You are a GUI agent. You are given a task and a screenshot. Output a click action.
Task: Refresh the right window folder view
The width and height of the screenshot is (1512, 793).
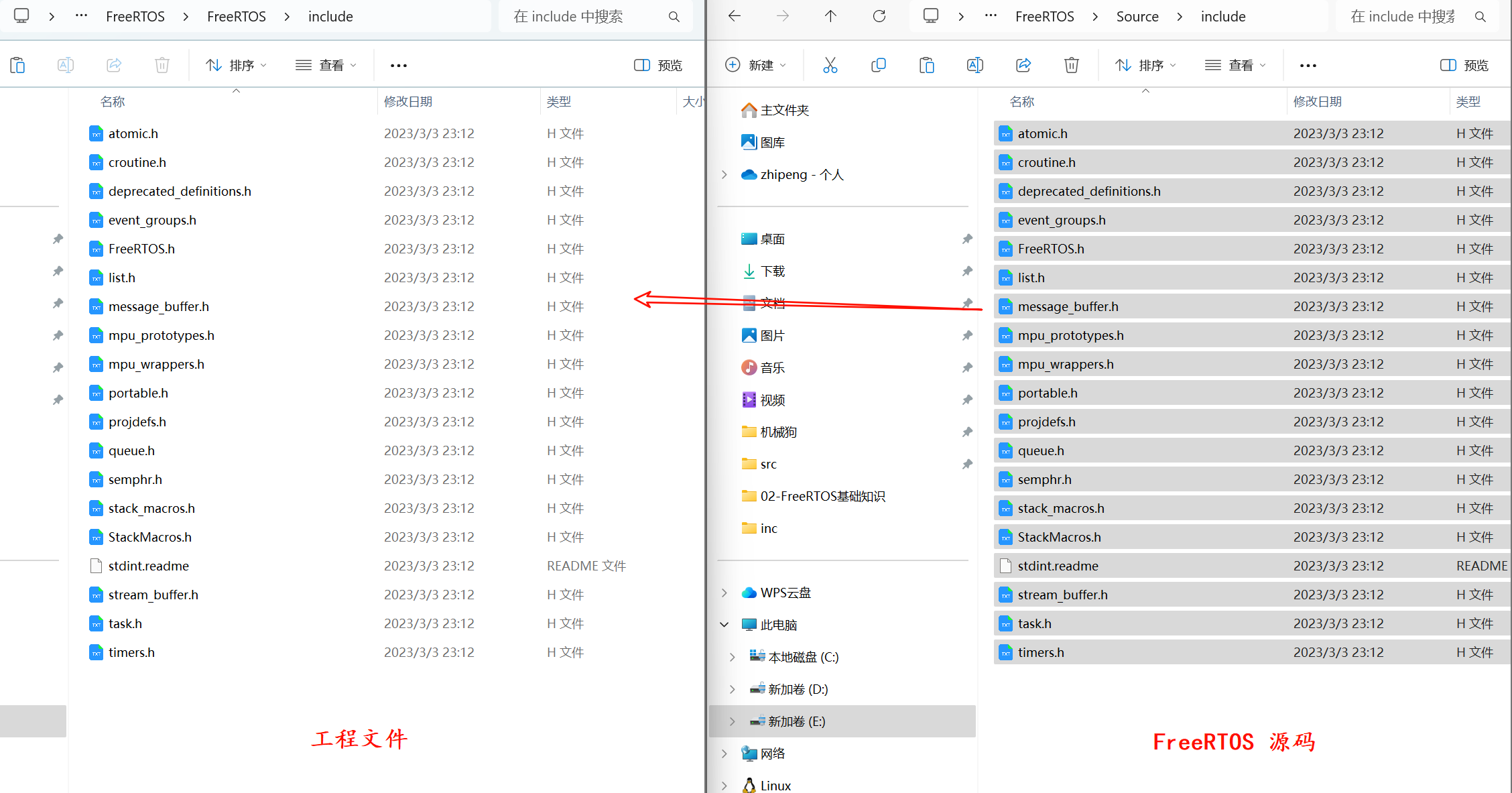[x=879, y=16]
